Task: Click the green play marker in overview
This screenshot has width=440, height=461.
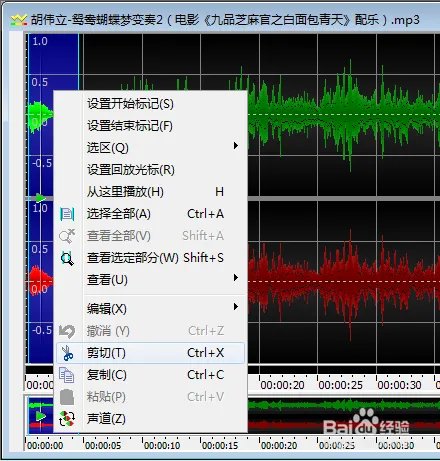Action: point(41,416)
